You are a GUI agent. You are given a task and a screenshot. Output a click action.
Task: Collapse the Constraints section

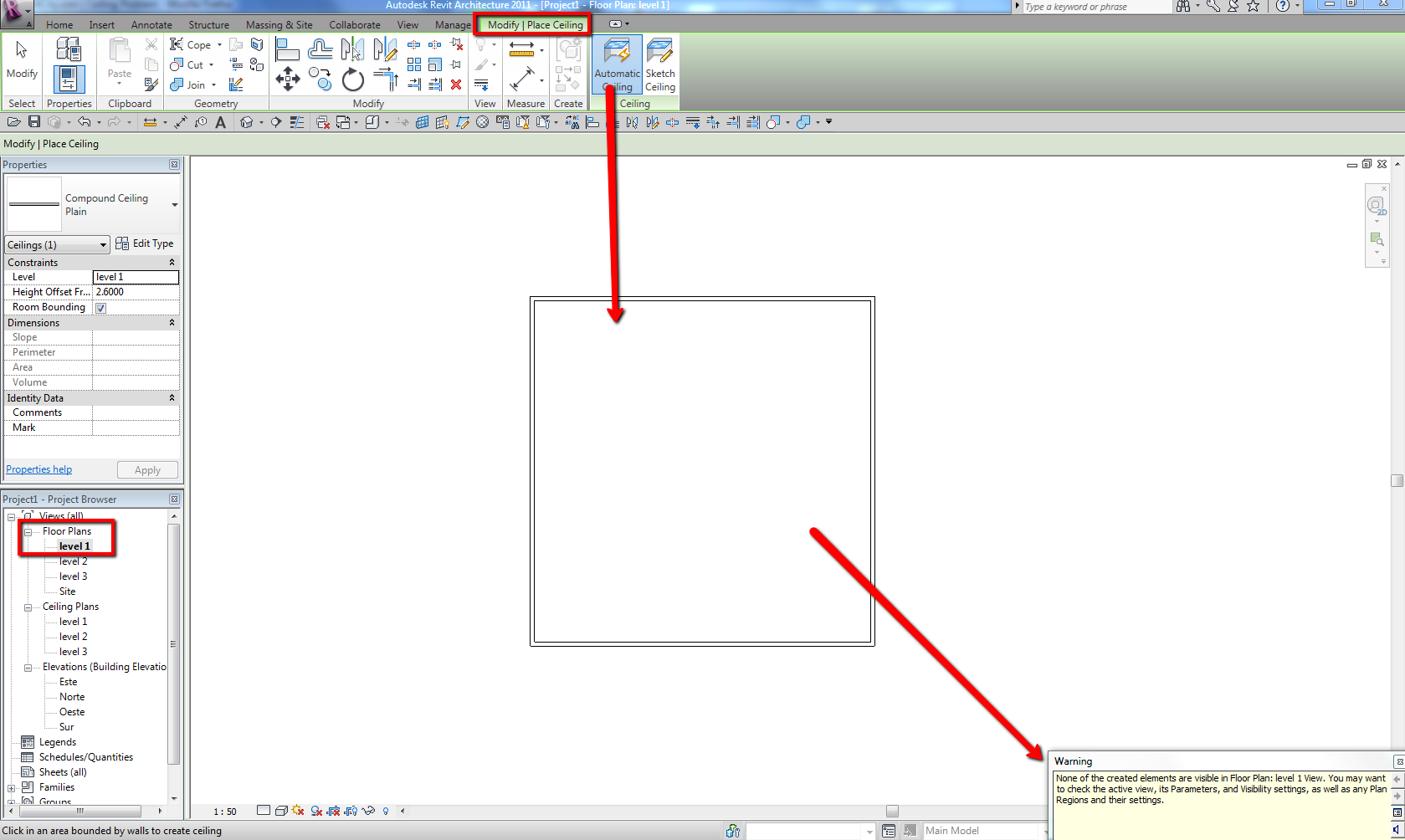tap(172, 263)
